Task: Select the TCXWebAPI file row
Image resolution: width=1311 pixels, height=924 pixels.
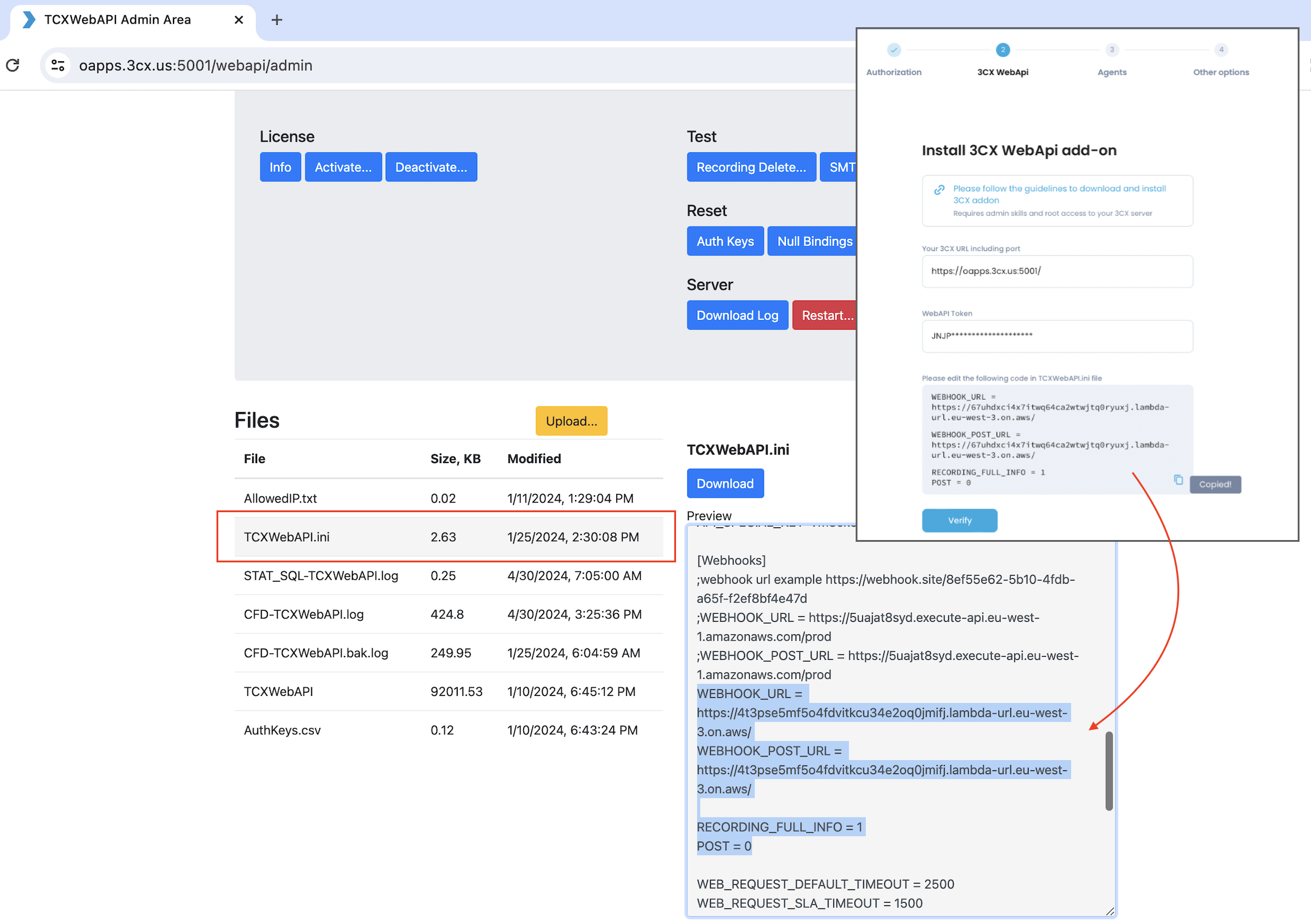Action: [x=449, y=692]
